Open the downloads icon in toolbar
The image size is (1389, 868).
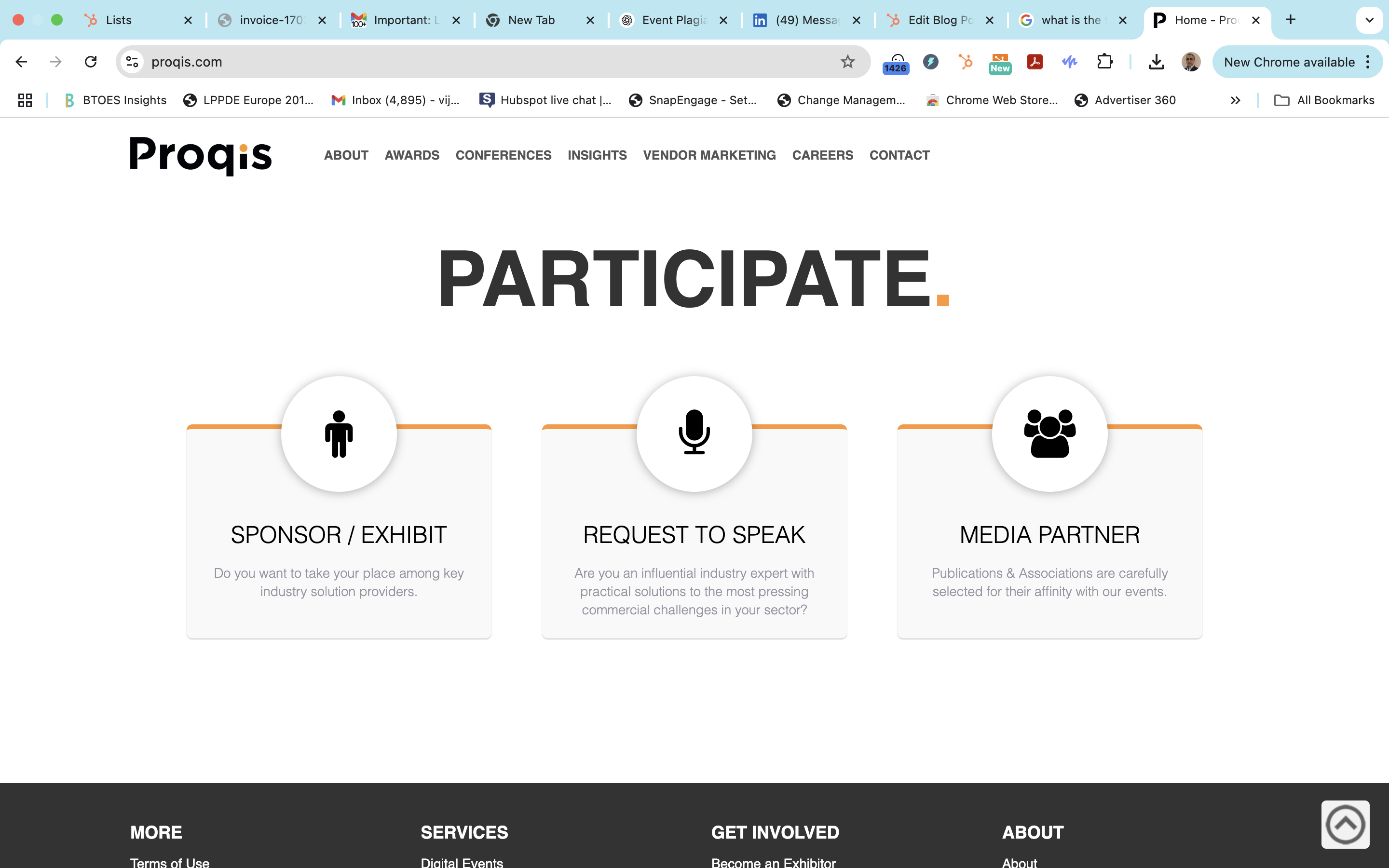(x=1156, y=61)
